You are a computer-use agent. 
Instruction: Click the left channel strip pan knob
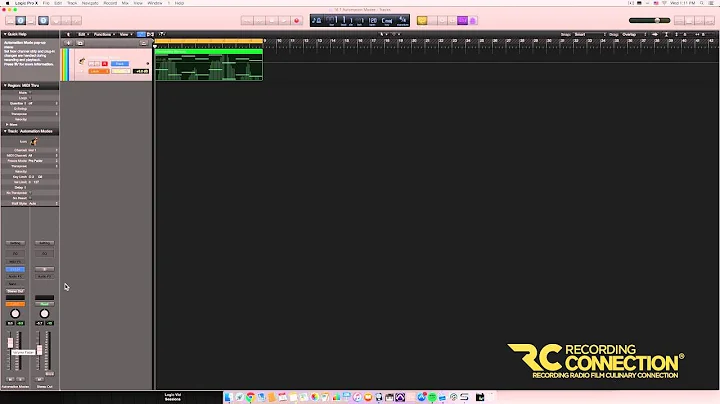[15, 314]
